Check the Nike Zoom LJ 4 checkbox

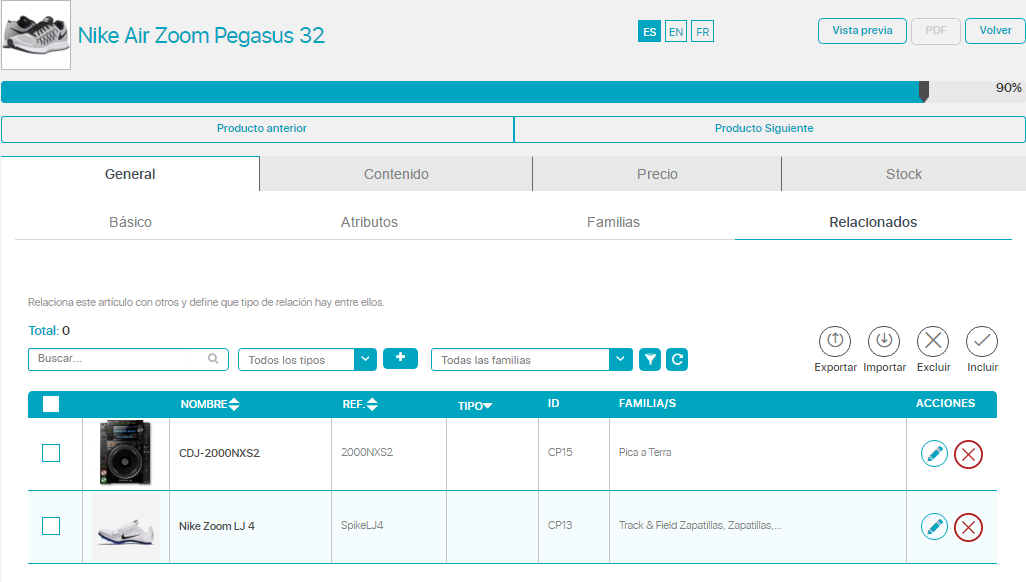click(x=51, y=526)
